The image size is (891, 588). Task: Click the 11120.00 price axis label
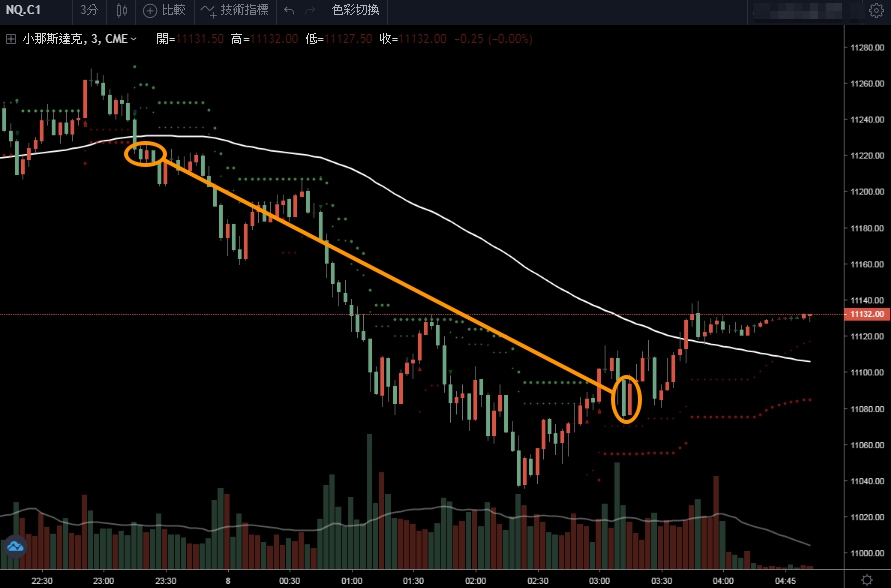[x=867, y=336]
